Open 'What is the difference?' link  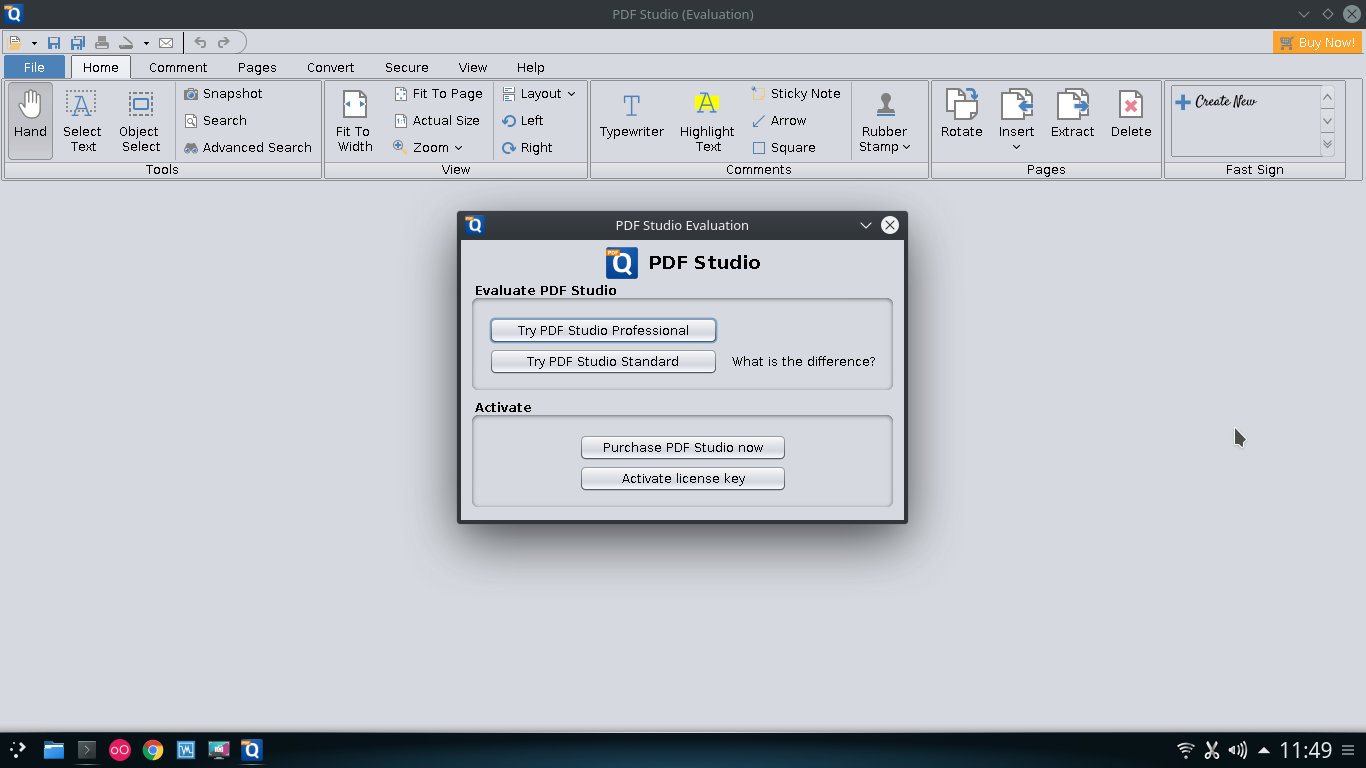click(x=803, y=361)
